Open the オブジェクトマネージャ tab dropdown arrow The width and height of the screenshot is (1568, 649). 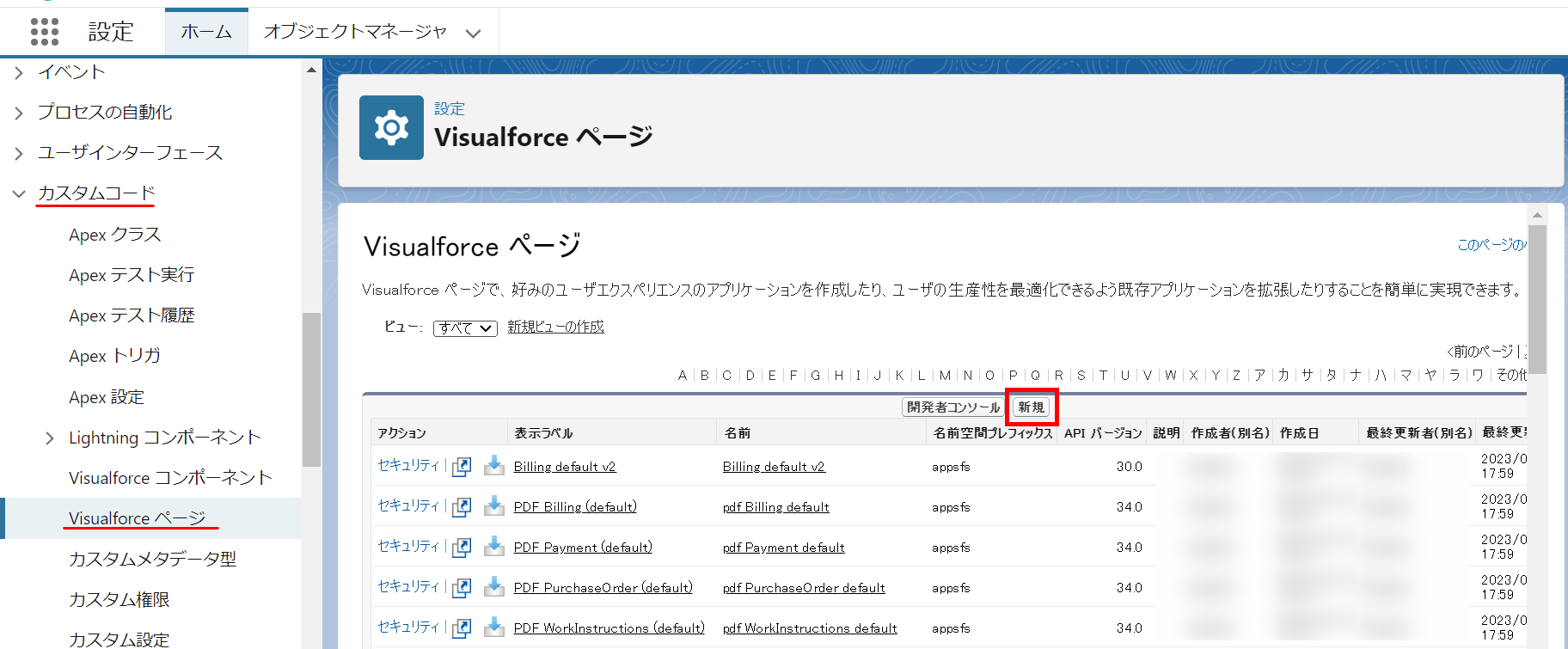click(x=473, y=34)
